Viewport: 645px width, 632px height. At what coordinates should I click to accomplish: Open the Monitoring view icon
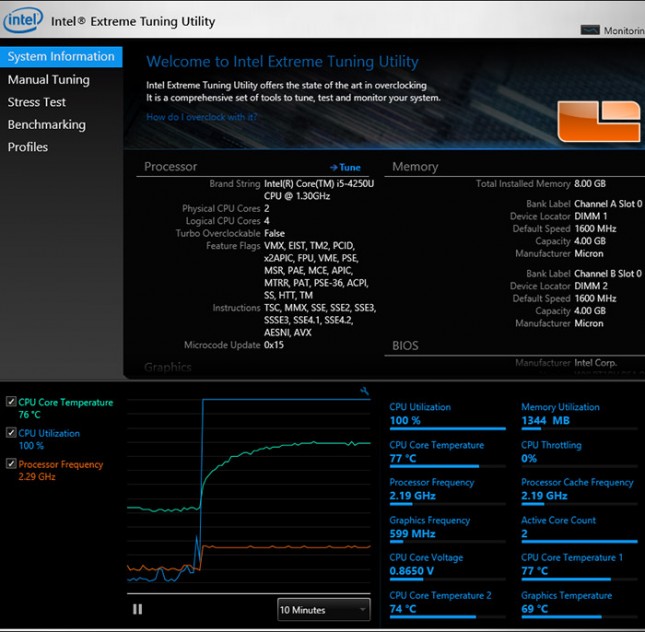tap(589, 30)
